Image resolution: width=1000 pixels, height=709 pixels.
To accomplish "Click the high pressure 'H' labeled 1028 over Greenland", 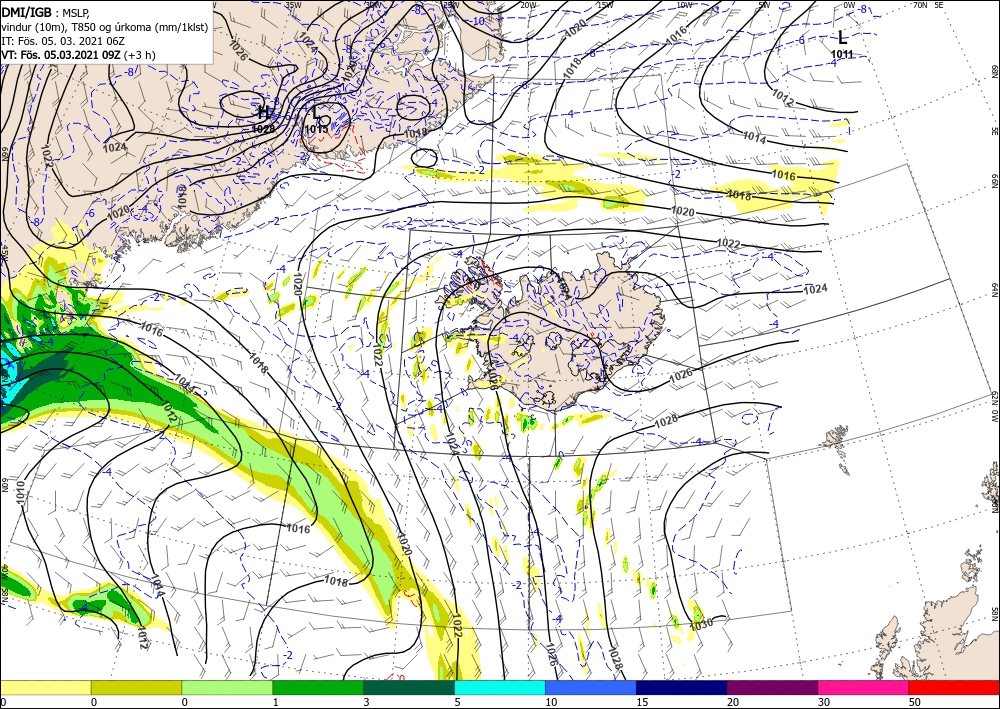I will pos(263,112).
